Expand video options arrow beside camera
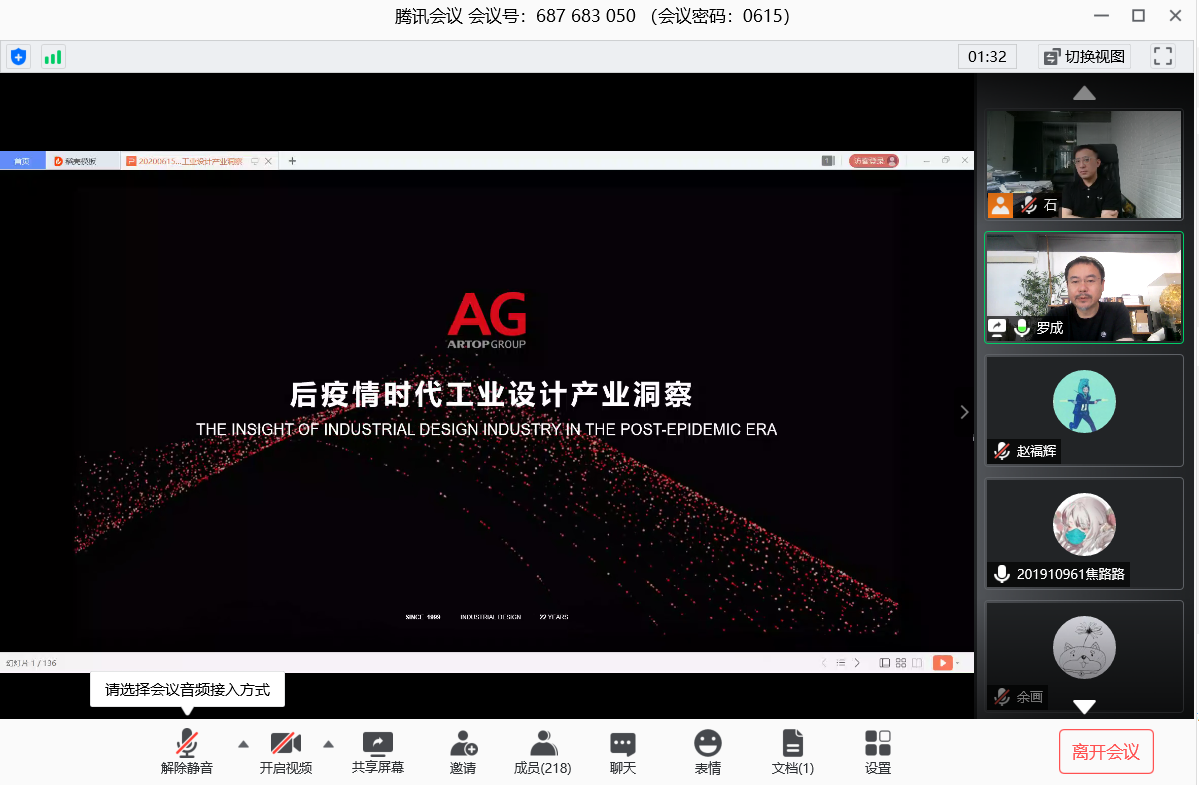 click(x=328, y=743)
